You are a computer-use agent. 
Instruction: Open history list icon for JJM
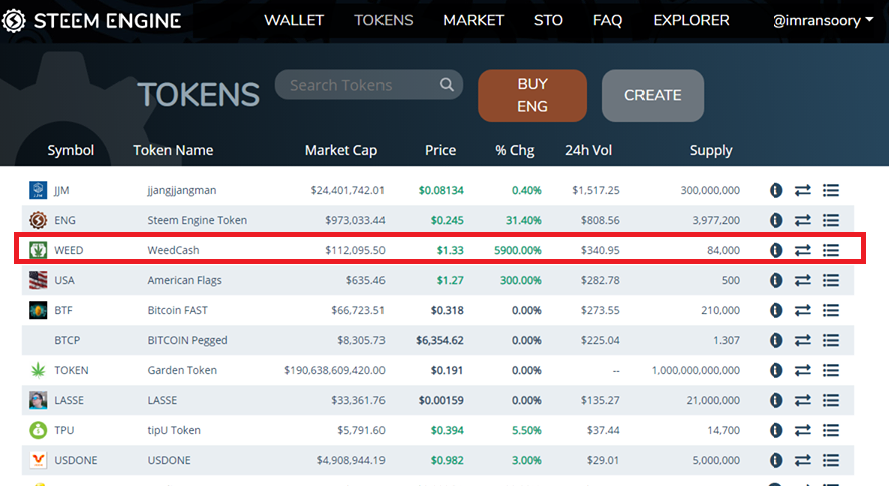coord(831,191)
